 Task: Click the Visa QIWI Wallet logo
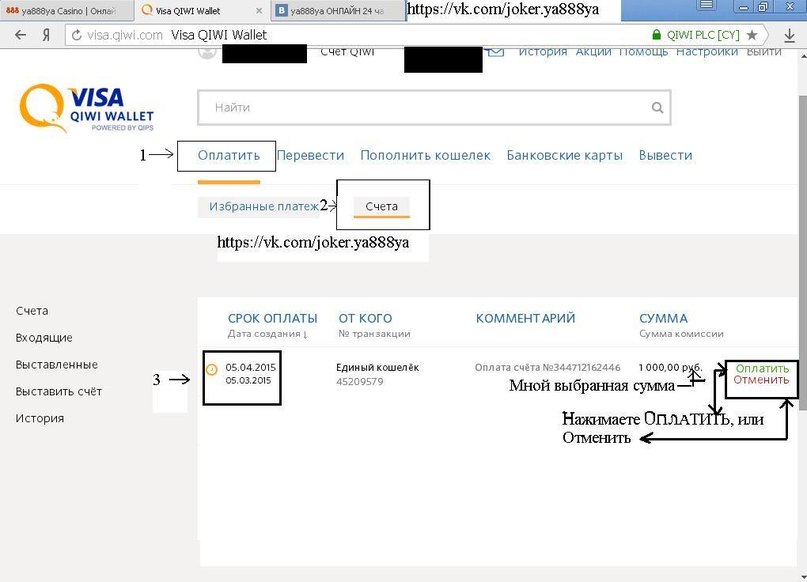click(x=86, y=108)
